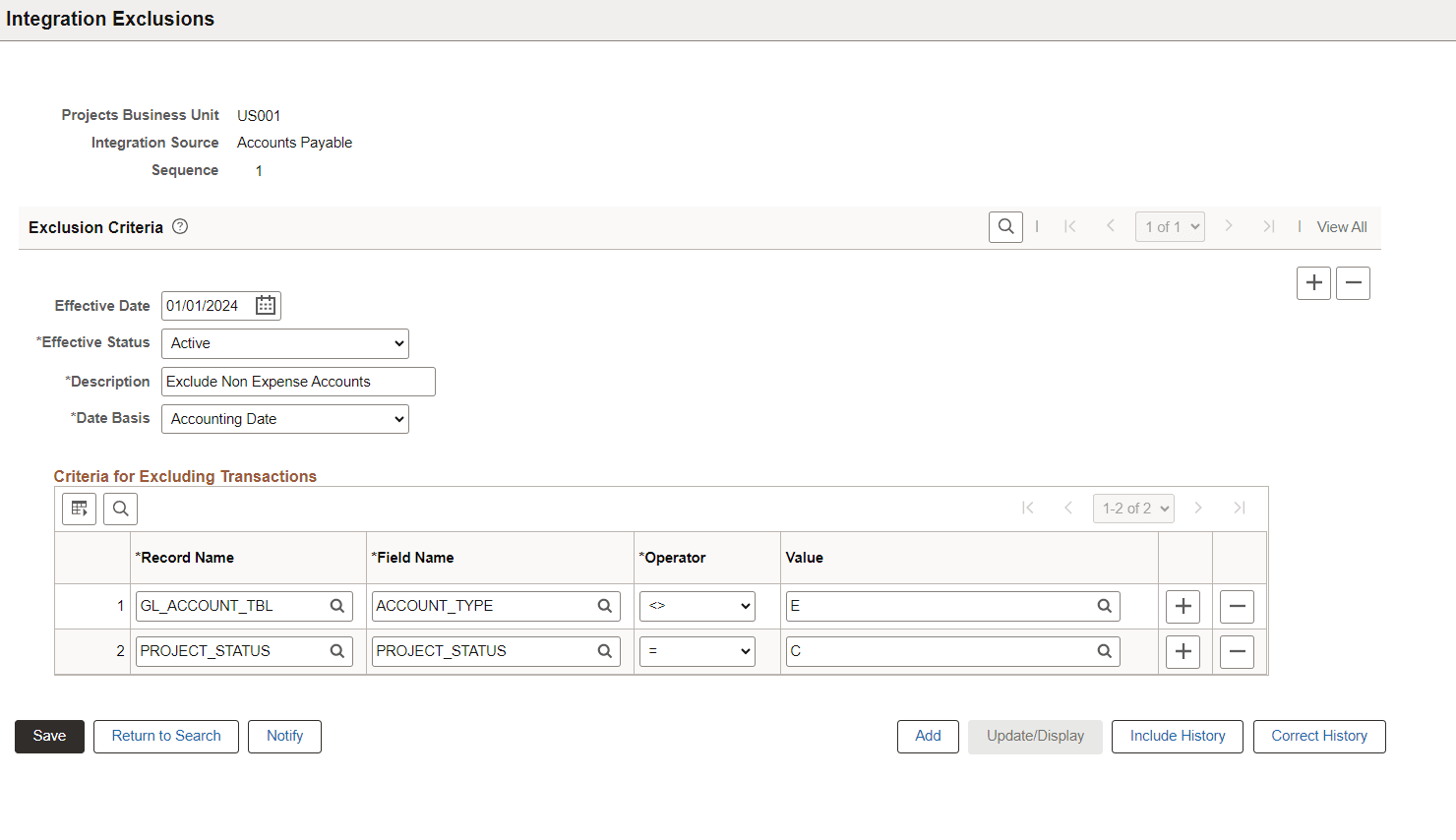Screen dimensions: 1456x840
Task: Look up Field Name for row 2 PROJECT_STATUS
Action: click(x=605, y=651)
